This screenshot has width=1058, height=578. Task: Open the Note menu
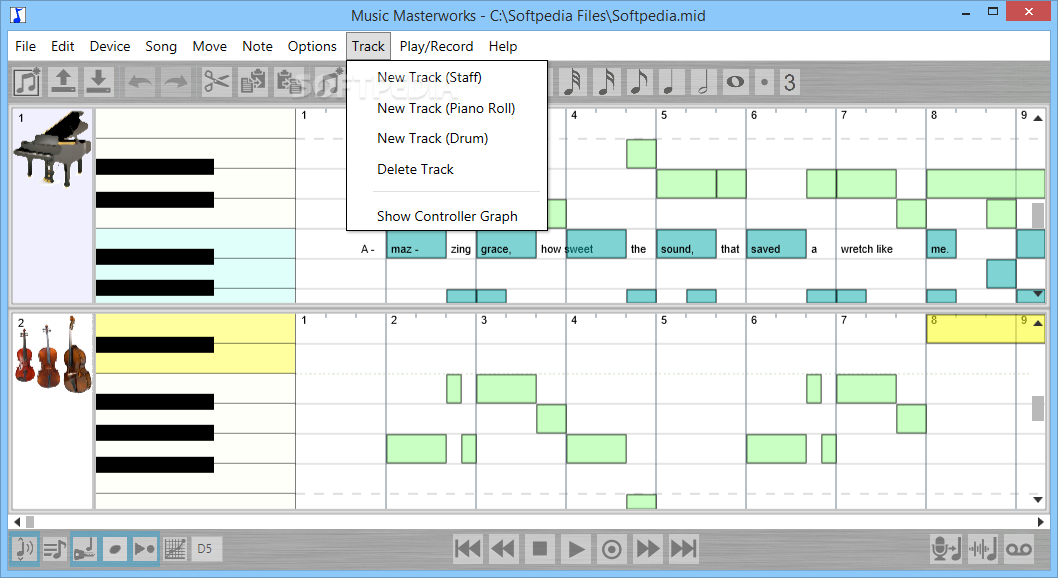point(258,46)
